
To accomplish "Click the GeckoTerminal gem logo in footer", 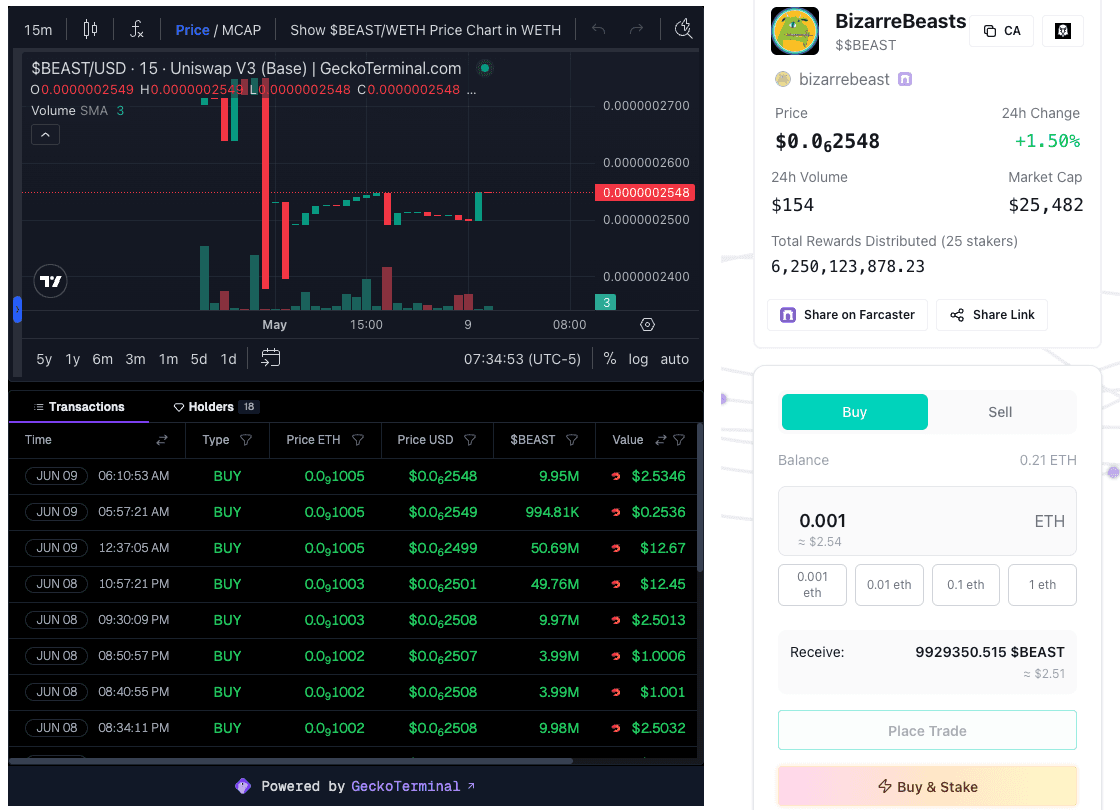I will click(243, 786).
